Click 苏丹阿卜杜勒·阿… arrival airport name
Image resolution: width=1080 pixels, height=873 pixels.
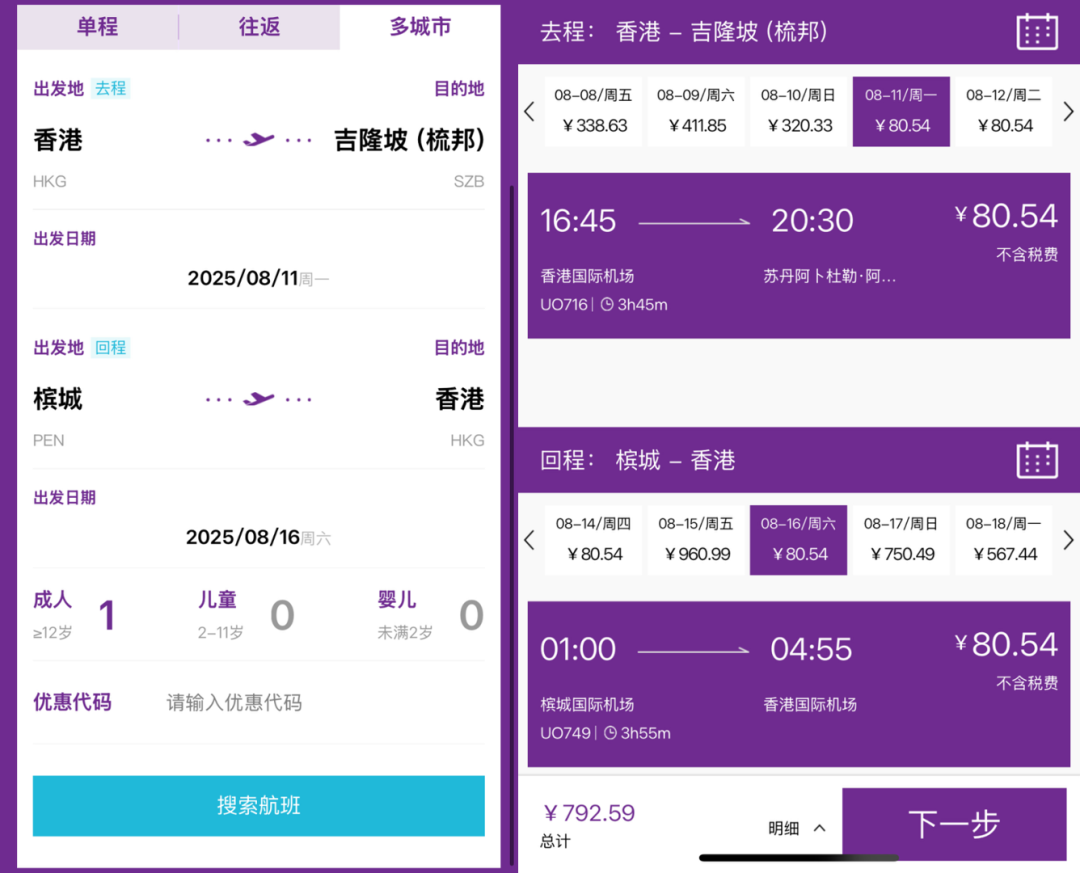tap(830, 276)
